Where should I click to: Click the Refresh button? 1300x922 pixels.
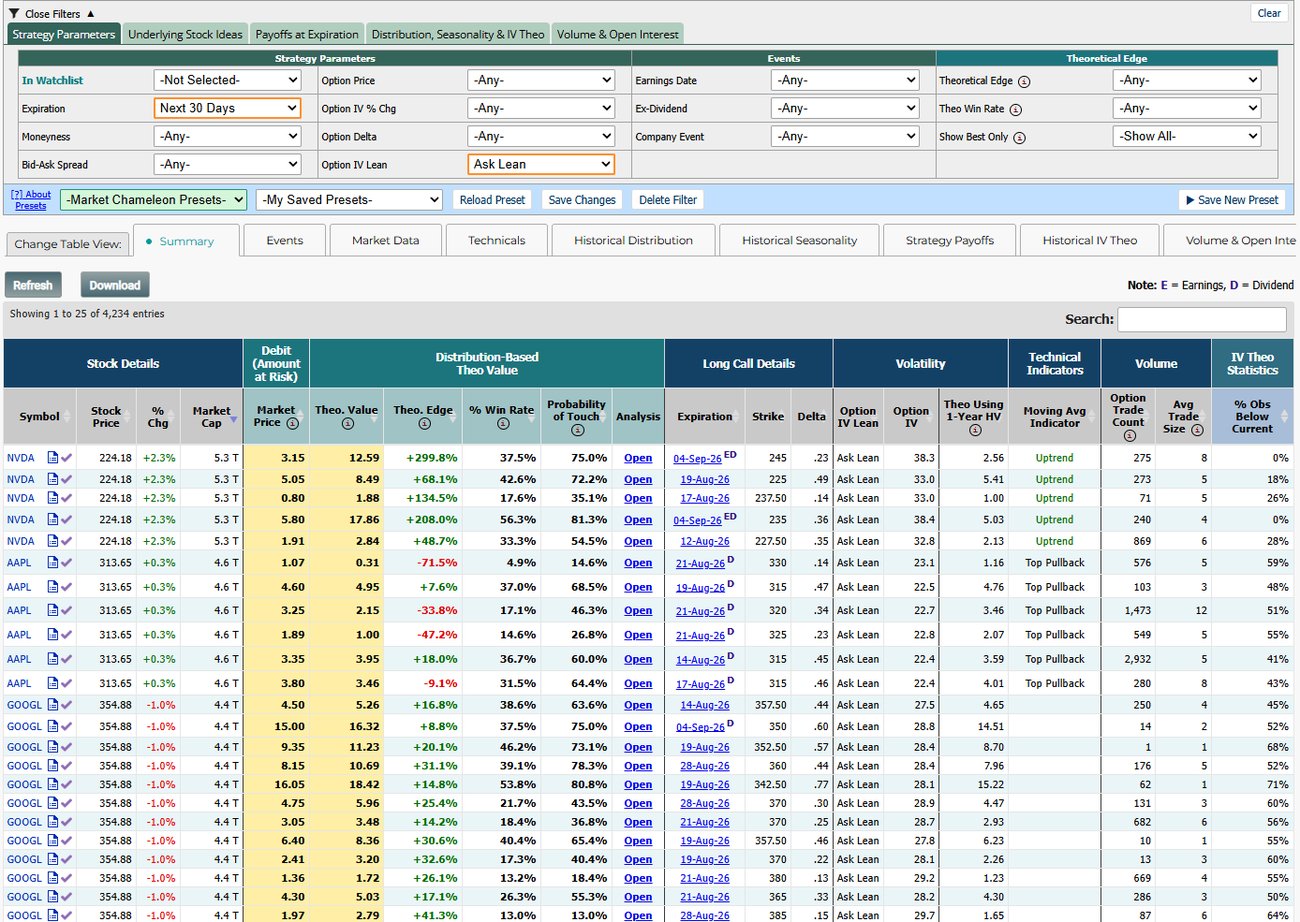point(32,285)
